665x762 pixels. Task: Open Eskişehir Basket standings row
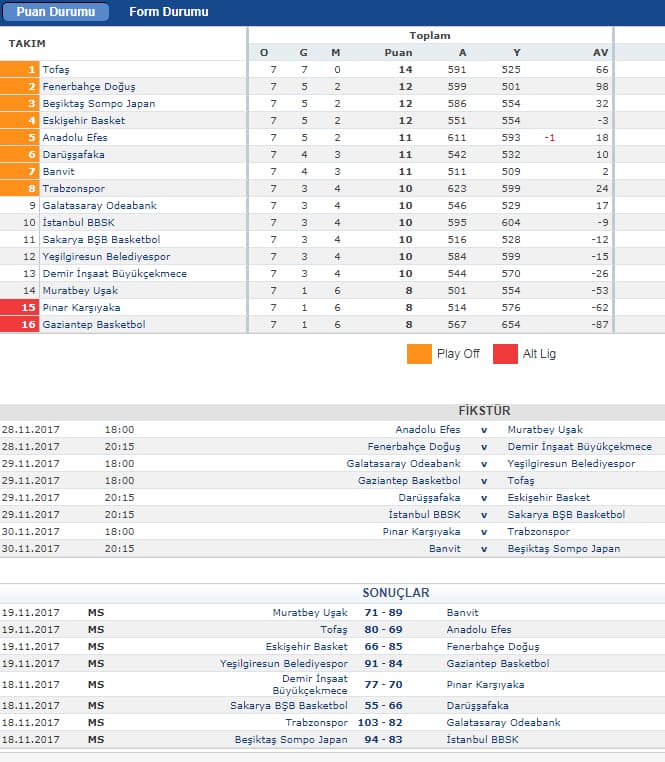[x=84, y=121]
